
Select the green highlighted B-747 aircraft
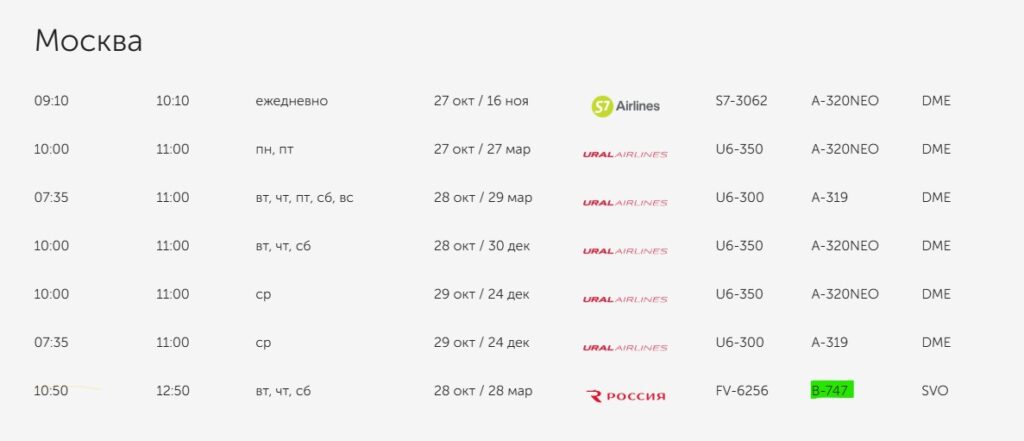[x=831, y=390]
